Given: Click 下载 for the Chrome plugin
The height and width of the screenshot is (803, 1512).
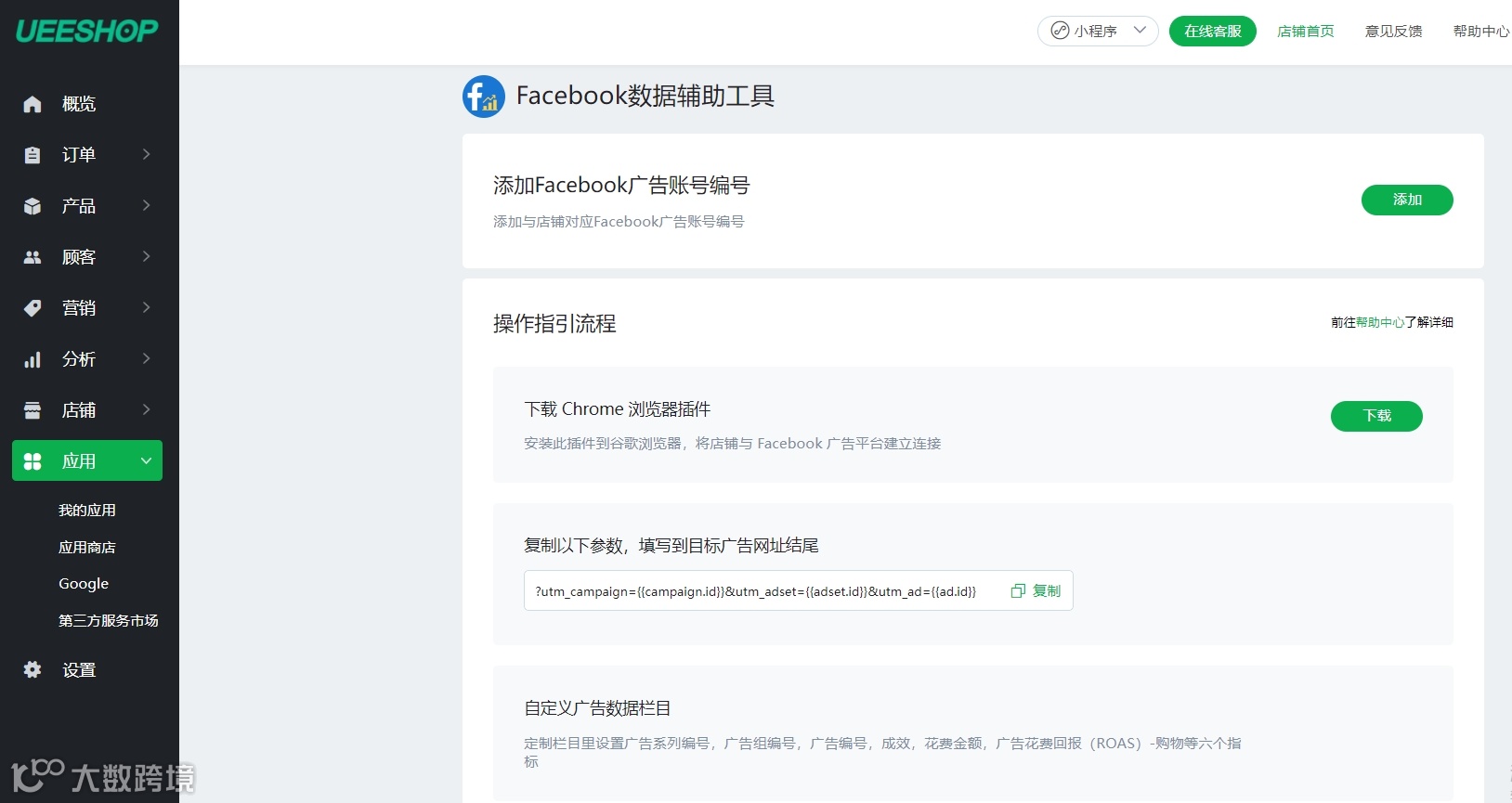Looking at the screenshot, I should pos(1376,416).
